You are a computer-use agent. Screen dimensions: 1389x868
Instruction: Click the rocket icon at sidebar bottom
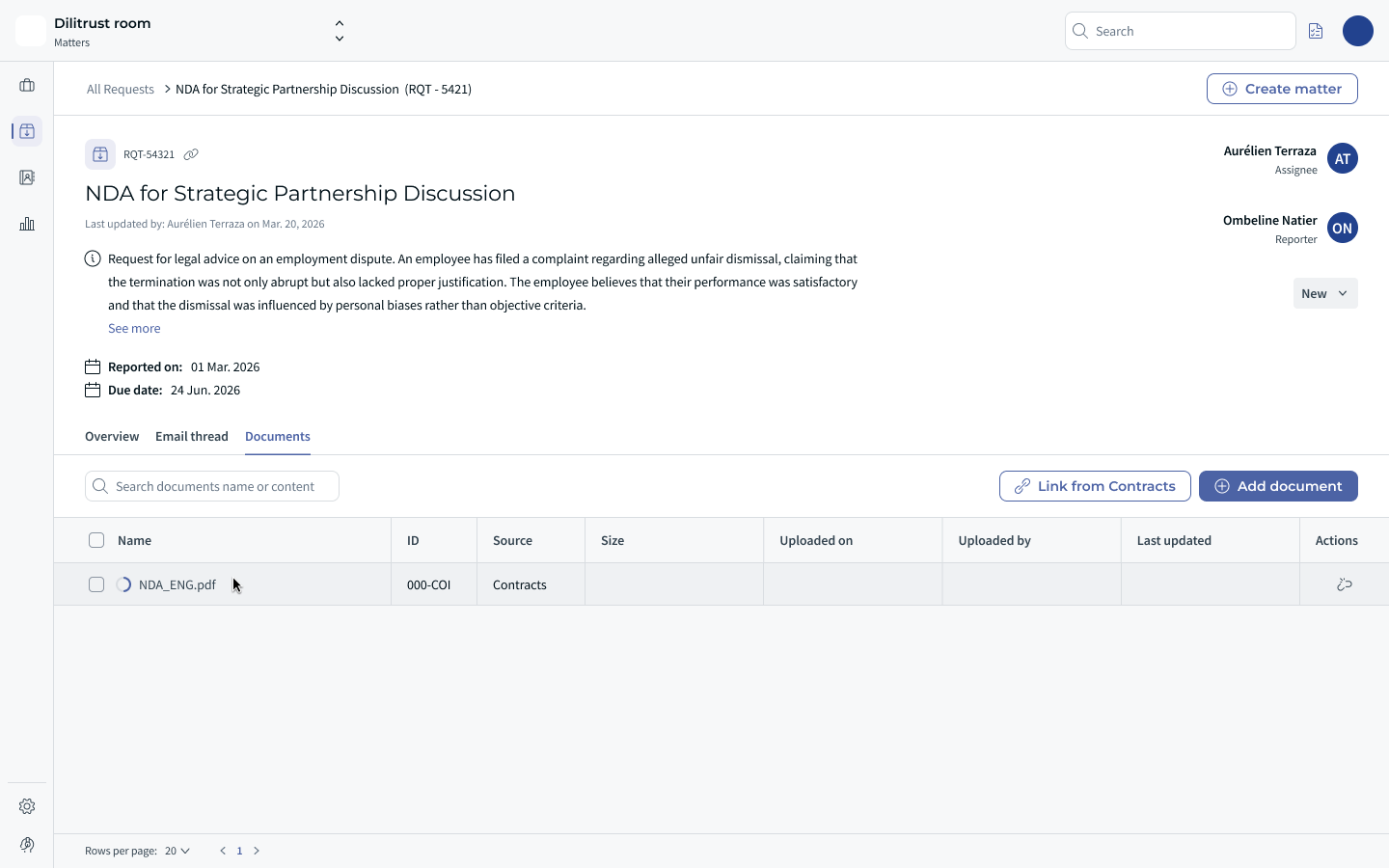(x=27, y=845)
